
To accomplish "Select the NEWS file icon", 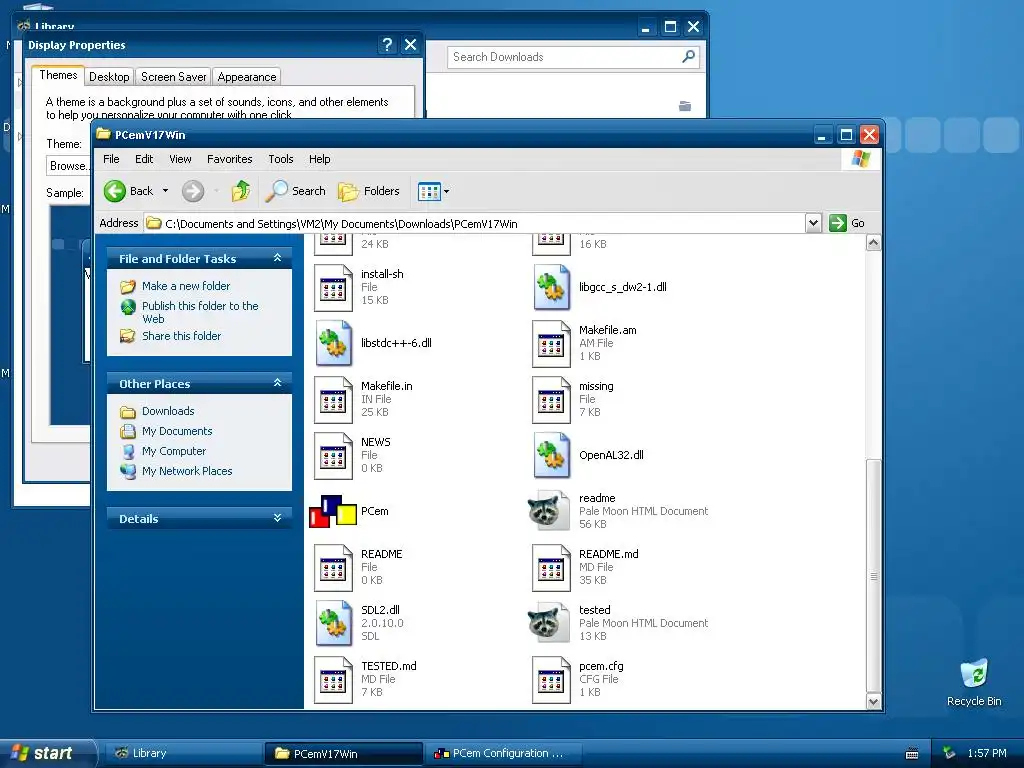I will click(x=334, y=456).
